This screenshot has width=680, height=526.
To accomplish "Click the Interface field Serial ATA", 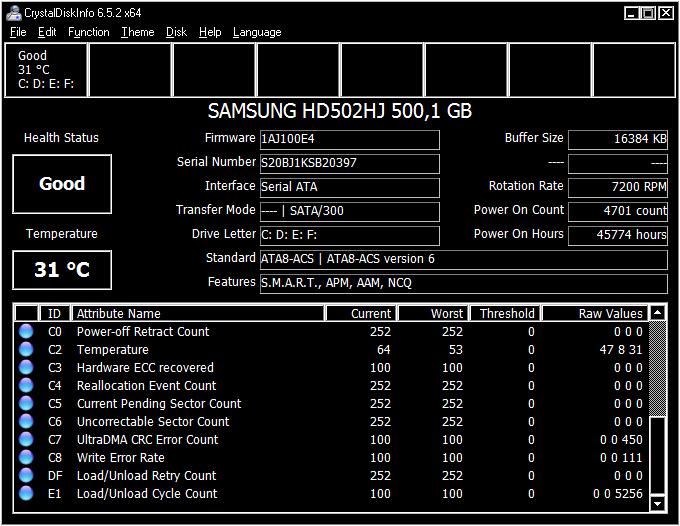I will pyautogui.click(x=350, y=187).
